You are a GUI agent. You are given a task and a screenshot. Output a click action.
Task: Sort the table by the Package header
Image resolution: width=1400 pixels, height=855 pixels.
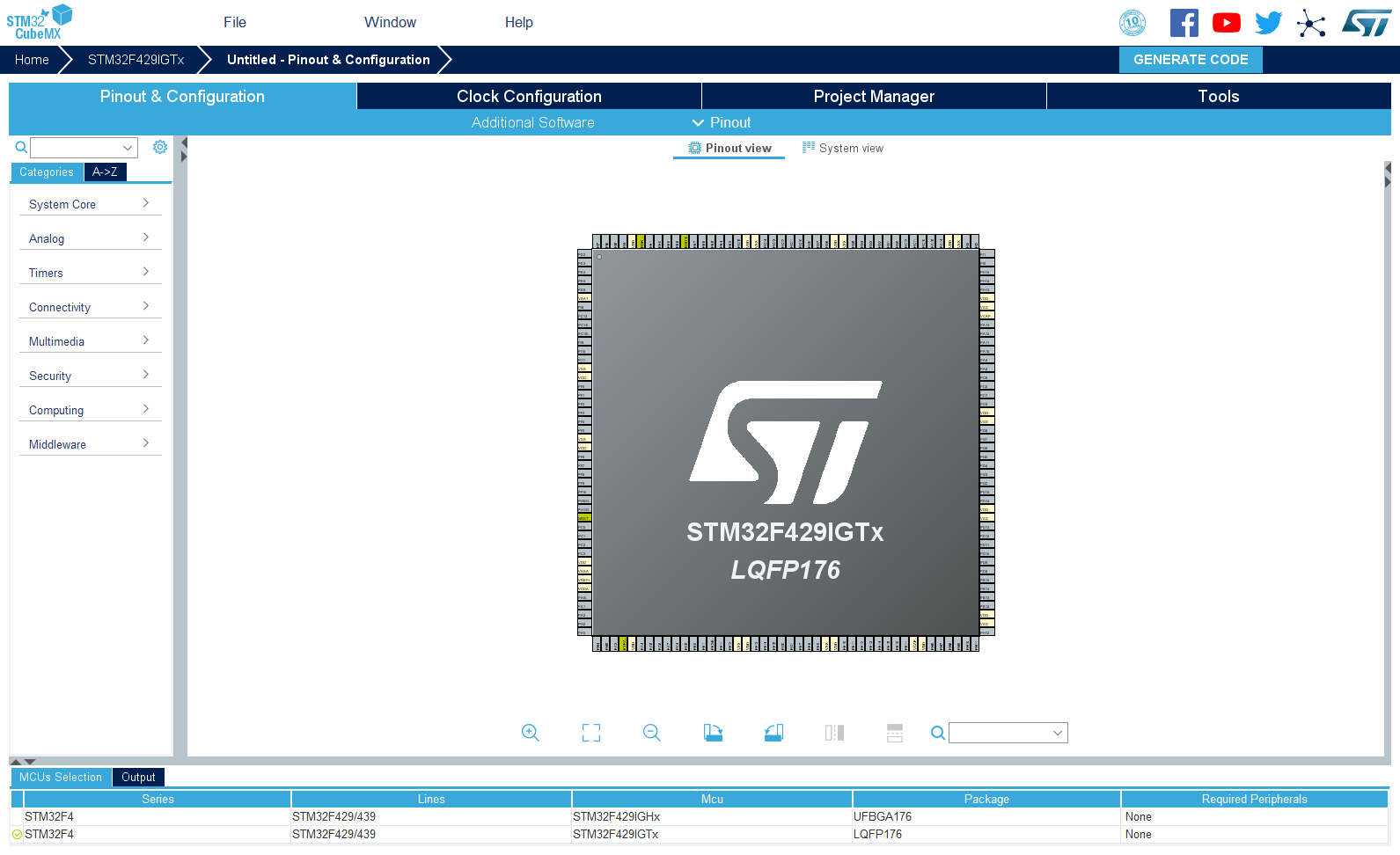point(986,800)
